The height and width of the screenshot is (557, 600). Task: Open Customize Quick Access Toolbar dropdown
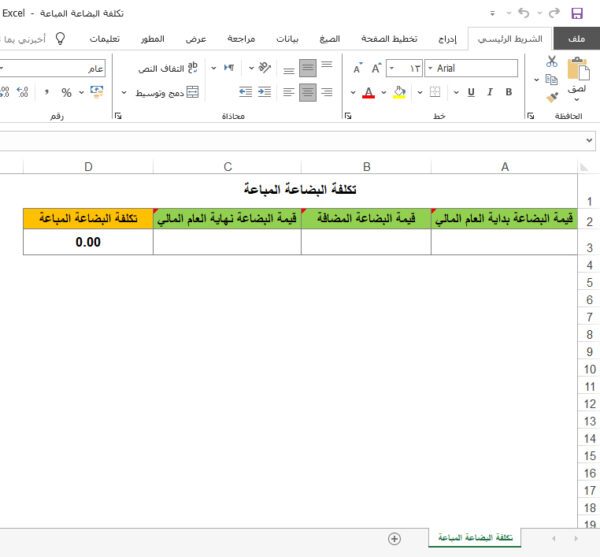(x=492, y=14)
